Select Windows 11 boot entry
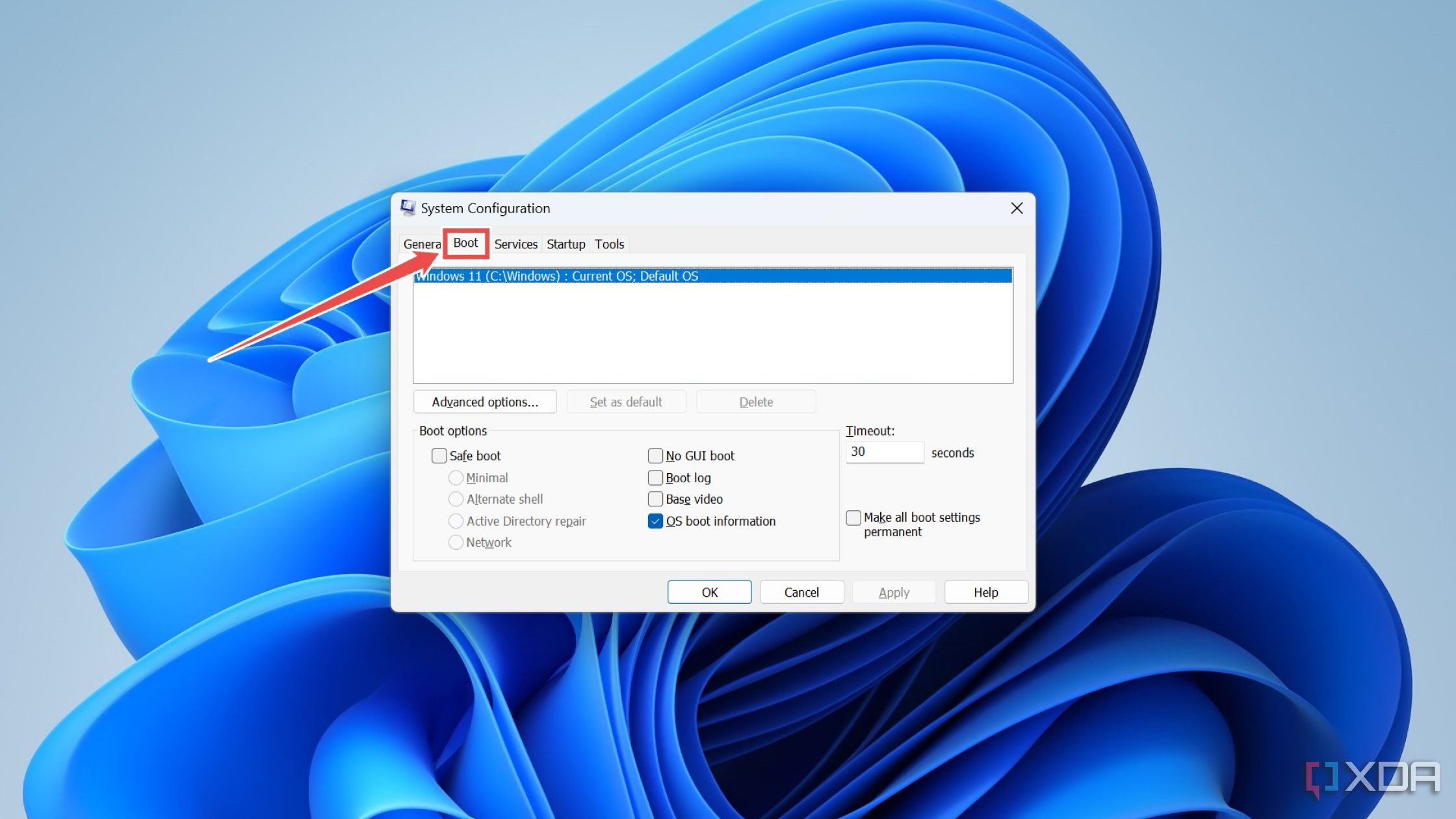The width and height of the screenshot is (1456, 819). click(x=711, y=275)
